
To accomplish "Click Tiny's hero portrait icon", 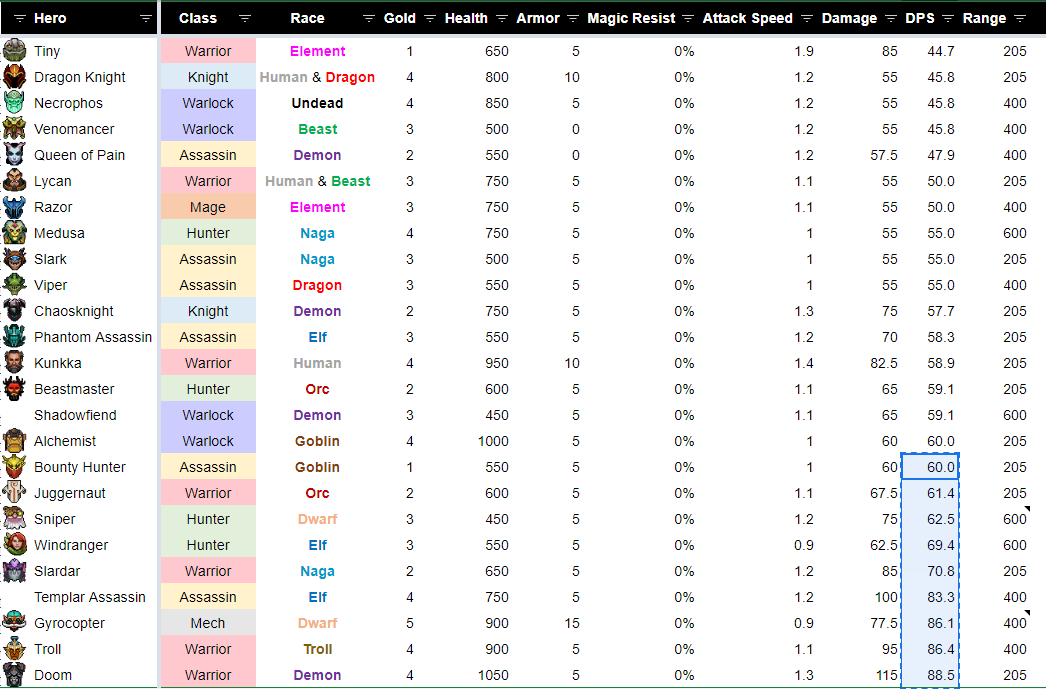I will (x=14, y=51).
